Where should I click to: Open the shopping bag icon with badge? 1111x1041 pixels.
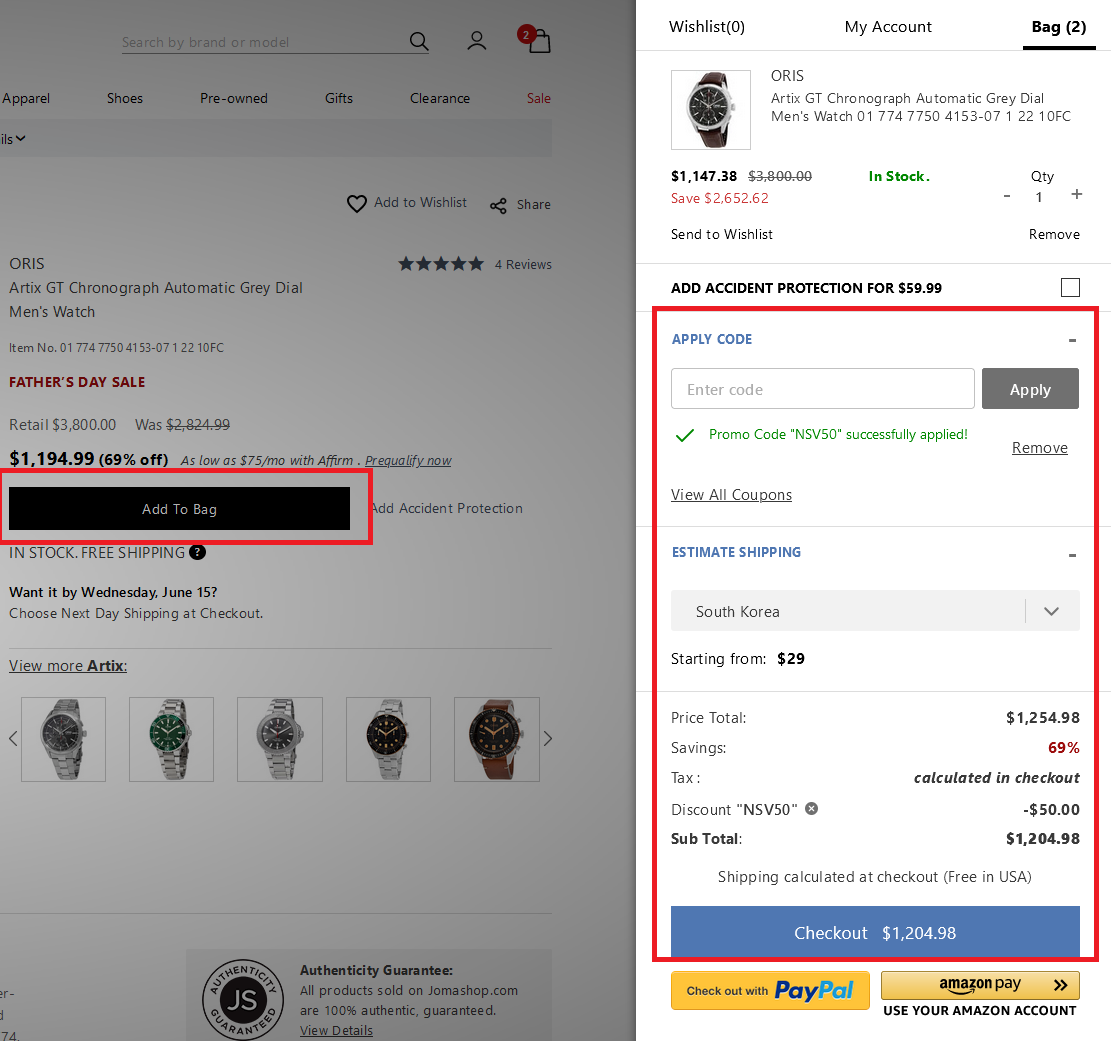pos(535,40)
